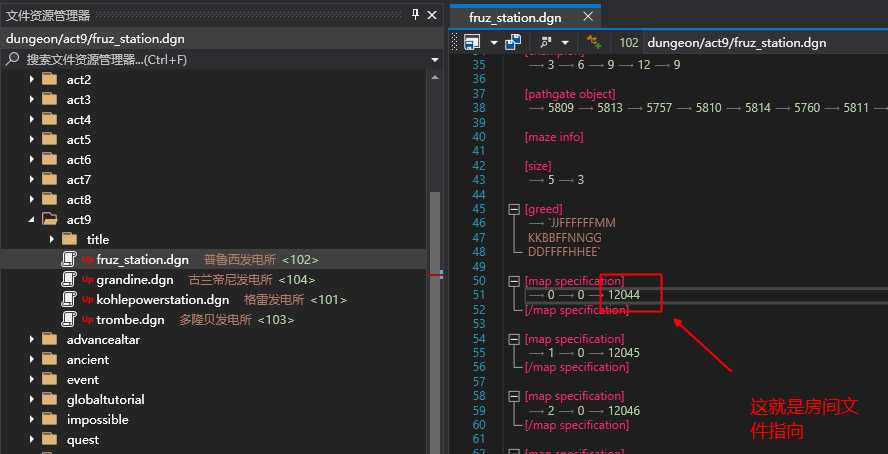Screen dimensions: 888x454
Task: Collapse the map specification block at line 50
Action: (x=514, y=281)
